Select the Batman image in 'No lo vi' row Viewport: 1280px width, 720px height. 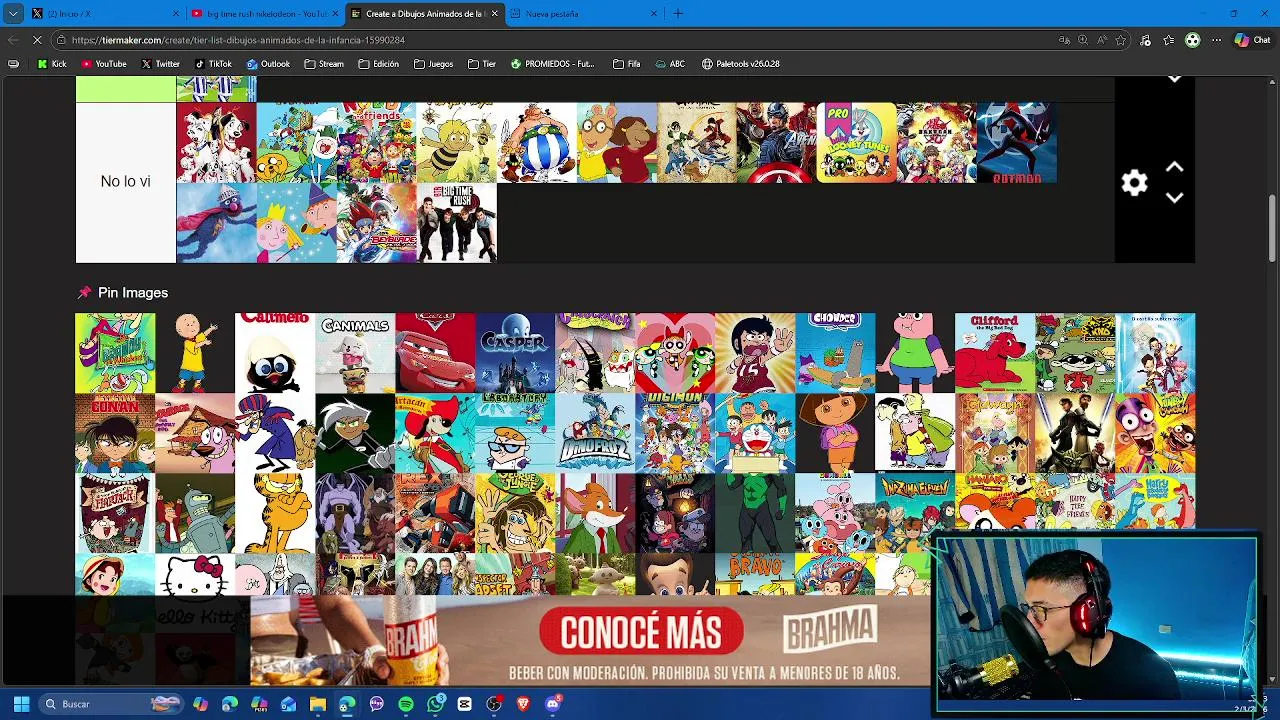click(x=1016, y=142)
